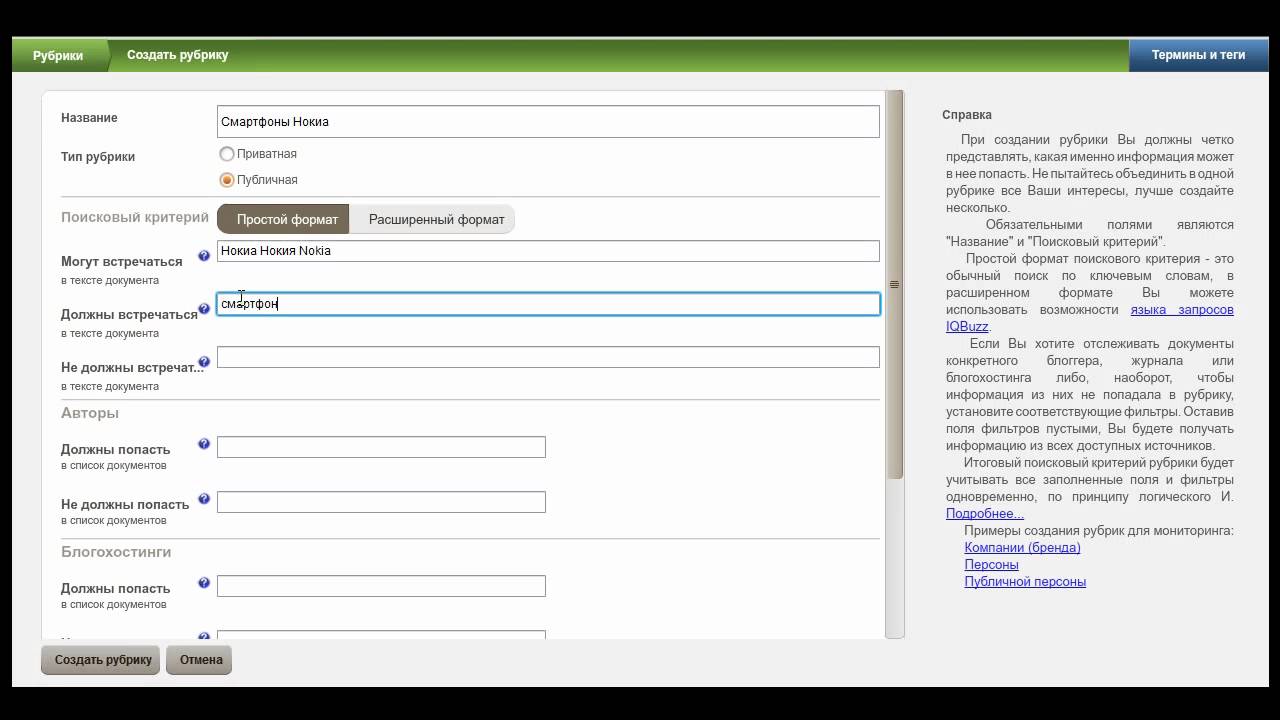The height and width of the screenshot is (720, 1280).
Task: Click the field containing "Нокиа Нокия Nokia"
Action: [548, 251]
